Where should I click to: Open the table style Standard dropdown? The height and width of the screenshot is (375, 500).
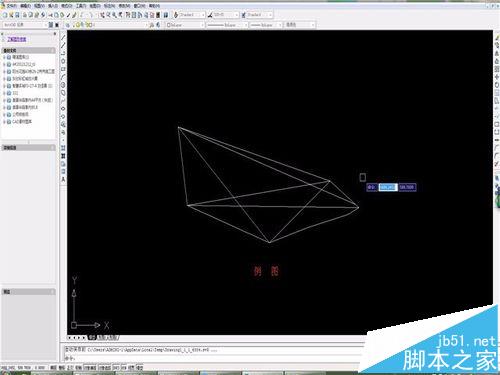[x=259, y=15]
